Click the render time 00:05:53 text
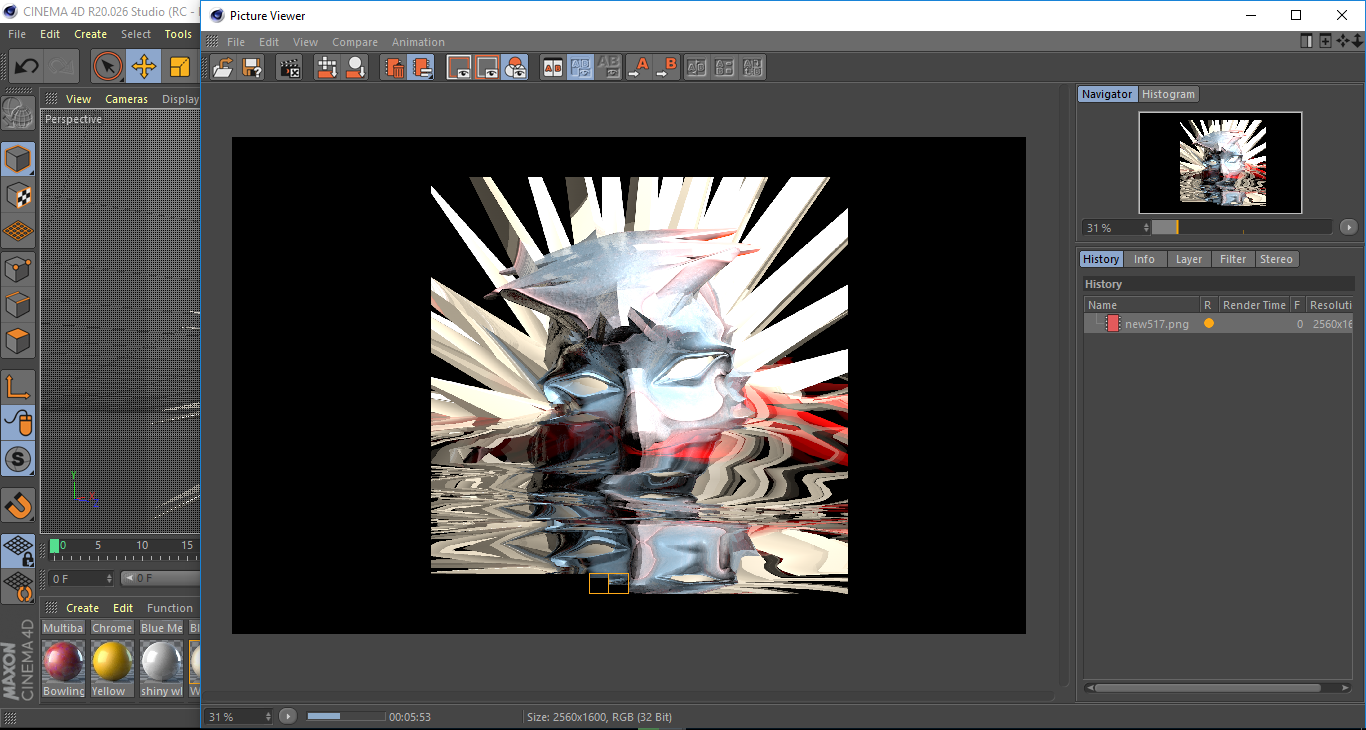The height and width of the screenshot is (730, 1366). click(410, 717)
